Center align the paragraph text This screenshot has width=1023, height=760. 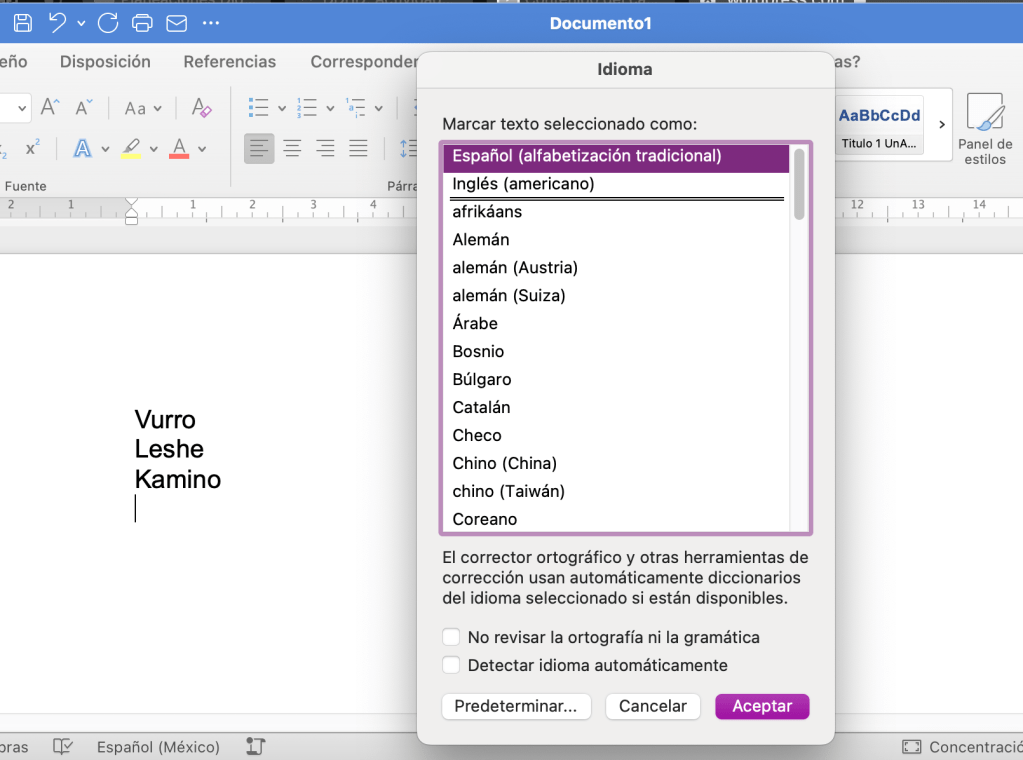coord(292,149)
